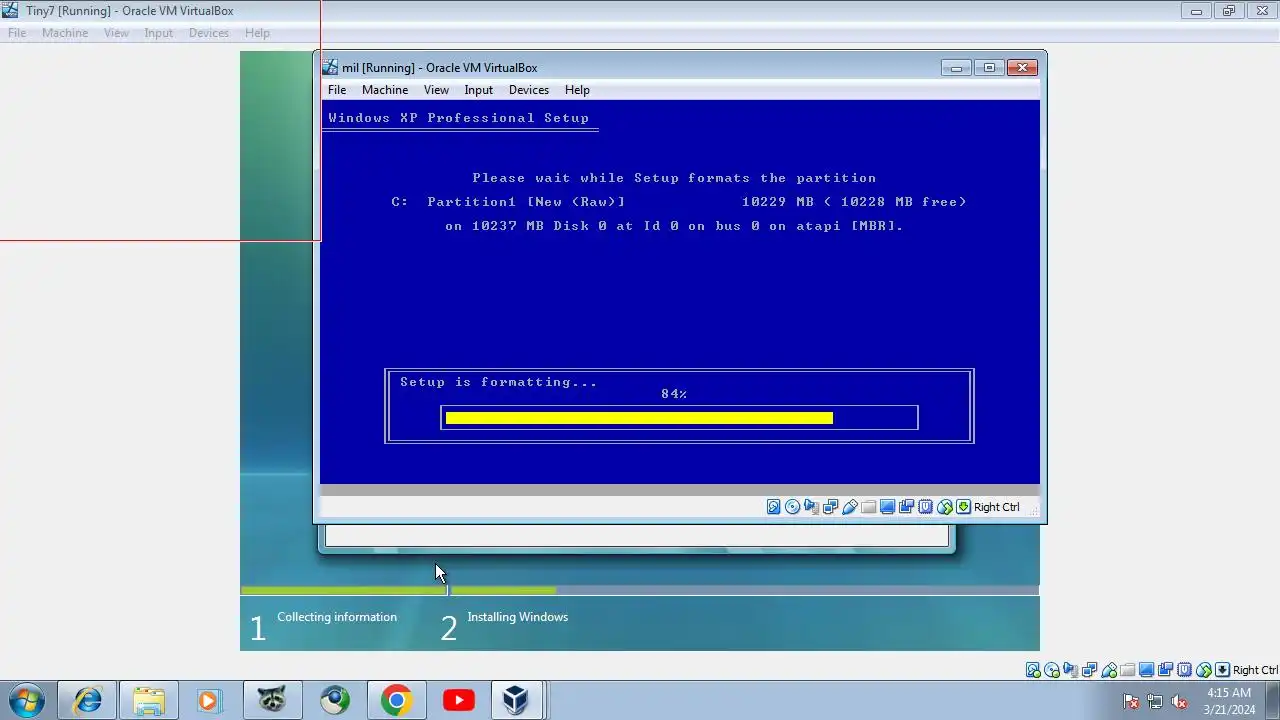Open View menu in Tiny7 window

[116, 33]
